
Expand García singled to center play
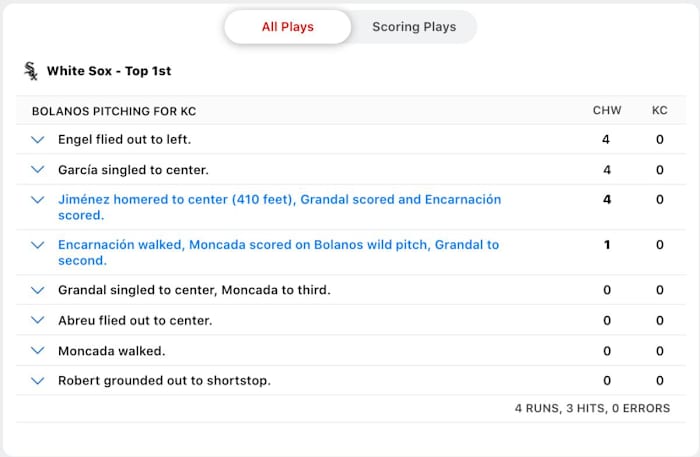(38, 170)
